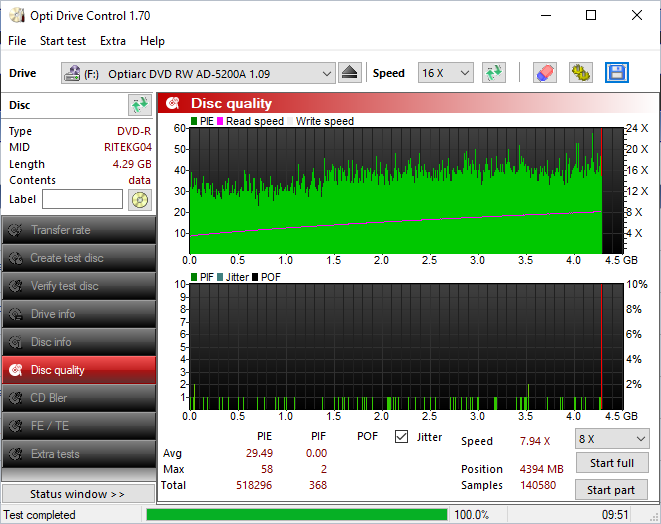Maximize the Opti Drive Control window
Screen dimensions: 661x524
(591, 16)
